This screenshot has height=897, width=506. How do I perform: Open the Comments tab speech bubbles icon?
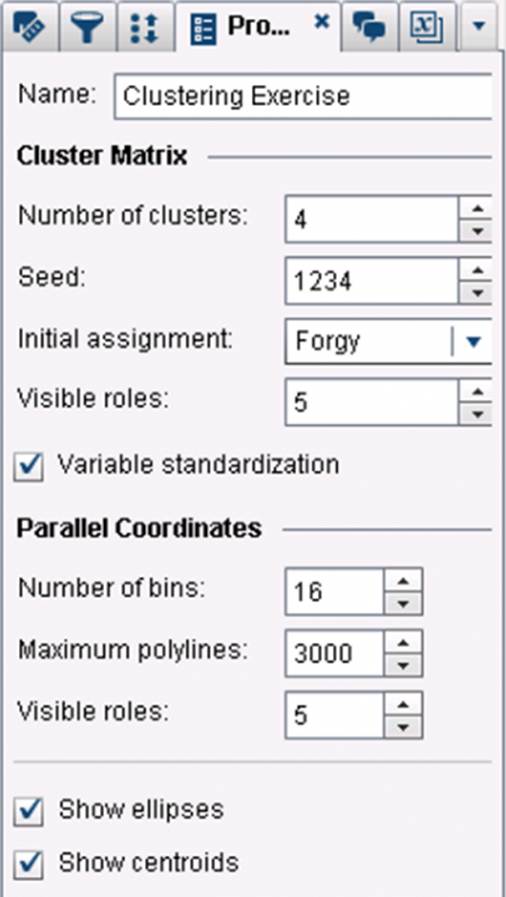click(369, 27)
